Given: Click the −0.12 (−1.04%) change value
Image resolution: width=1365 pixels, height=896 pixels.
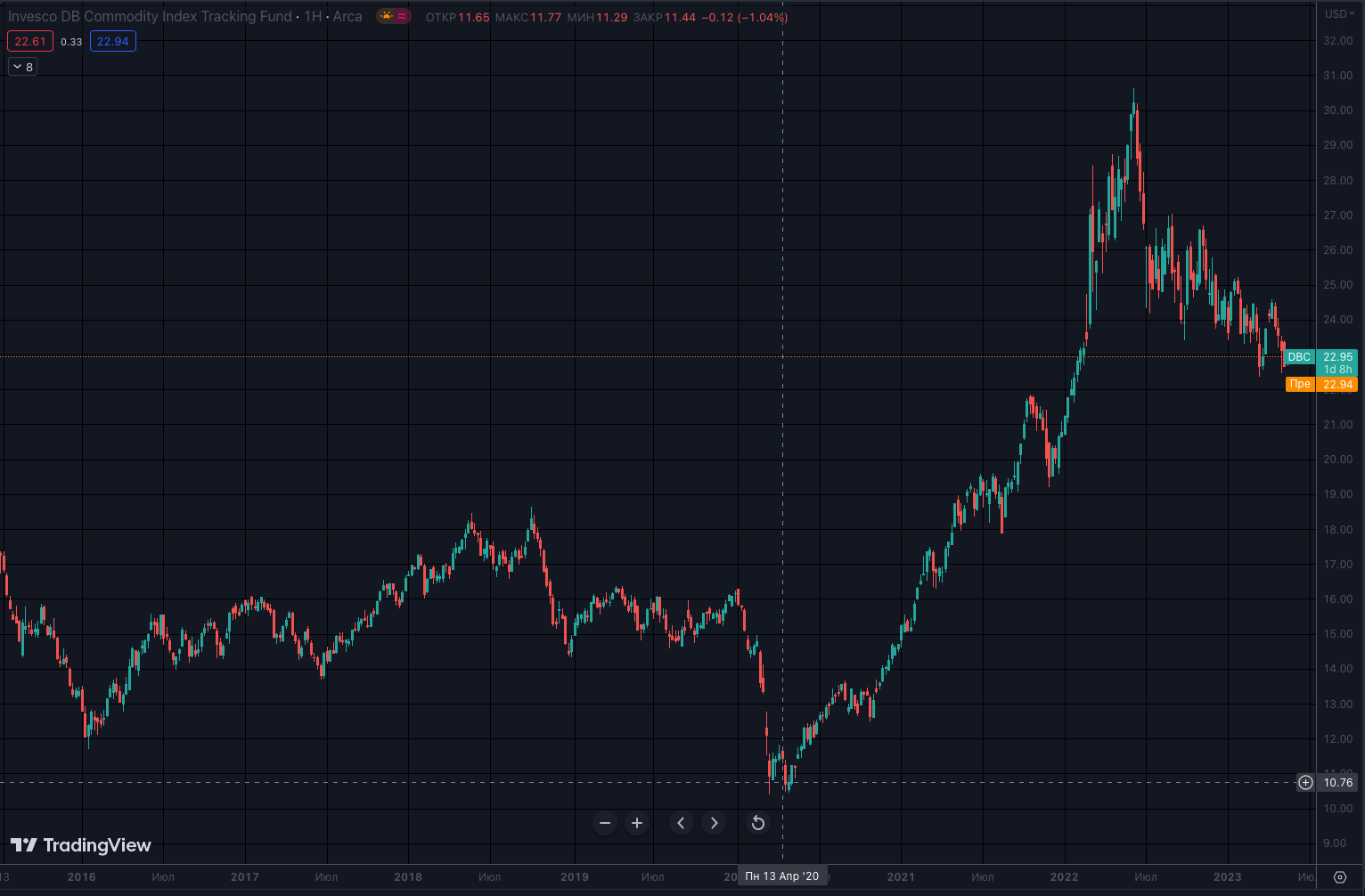Looking at the screenshot, I should coord(745,17).
